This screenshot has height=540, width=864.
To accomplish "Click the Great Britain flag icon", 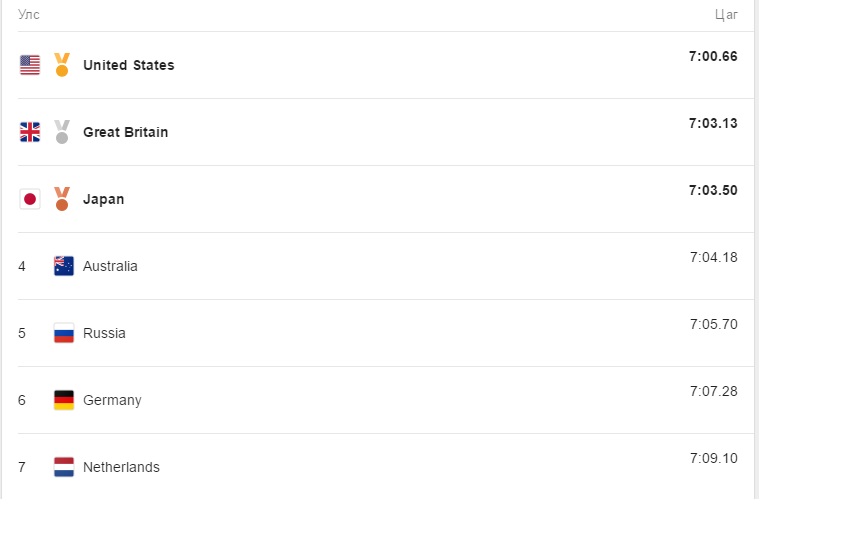I will [30, 132].
